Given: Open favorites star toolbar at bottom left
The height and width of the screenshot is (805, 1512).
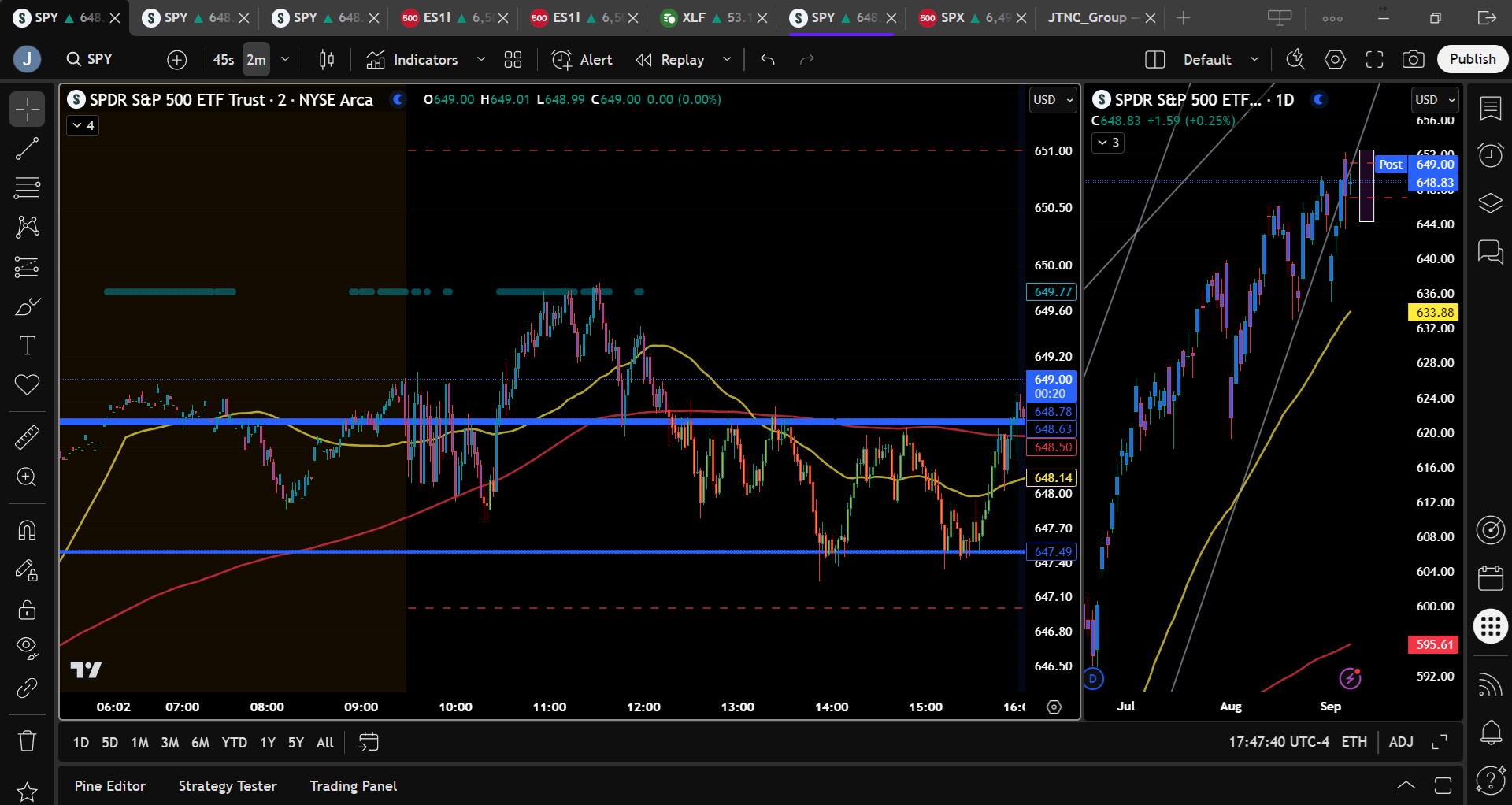Looking at the screenshot, I should [27, 791].
